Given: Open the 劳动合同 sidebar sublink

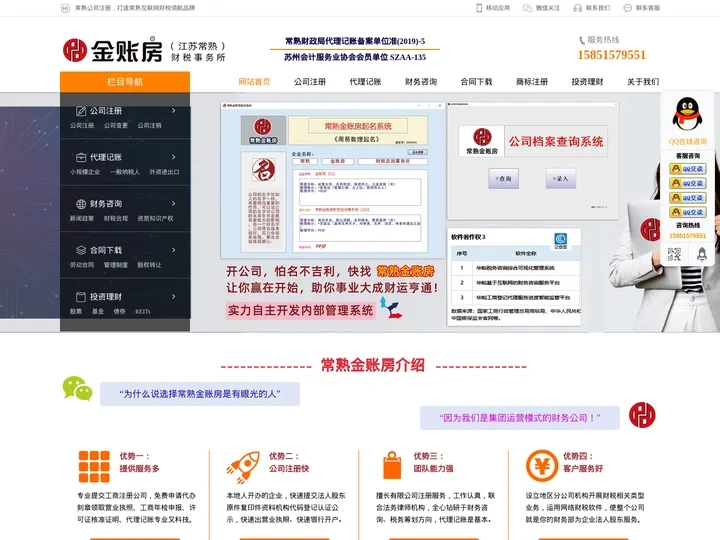Looking at the screenshot, I should tap(82, 265).
